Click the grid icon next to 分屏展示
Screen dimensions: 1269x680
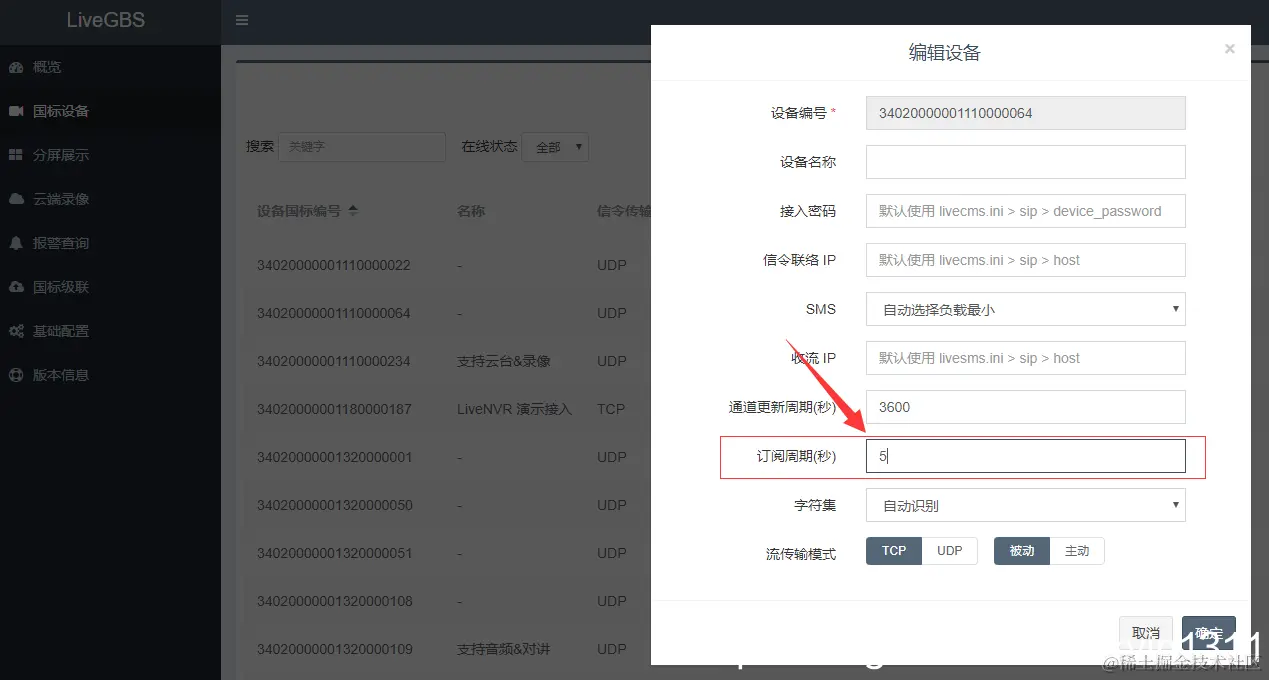16,155
